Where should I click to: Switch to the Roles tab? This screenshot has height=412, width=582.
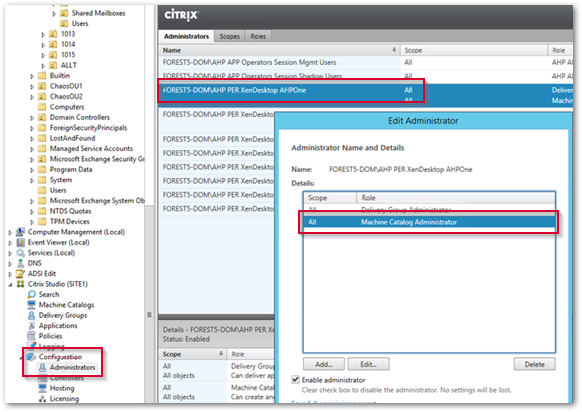click(258, 36)
